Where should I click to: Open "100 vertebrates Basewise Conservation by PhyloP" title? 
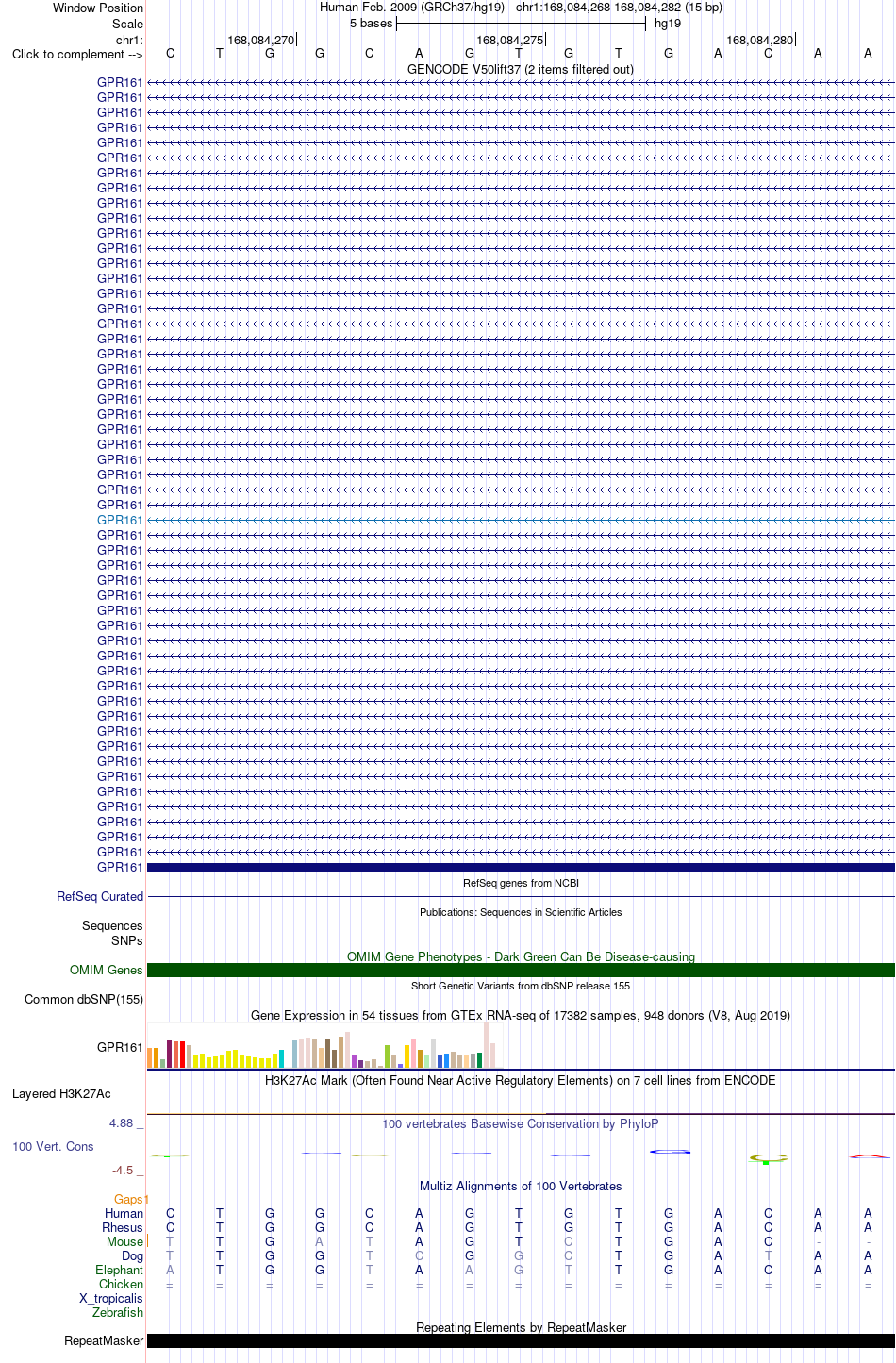pyautogui.click(x=521, y=1123)
